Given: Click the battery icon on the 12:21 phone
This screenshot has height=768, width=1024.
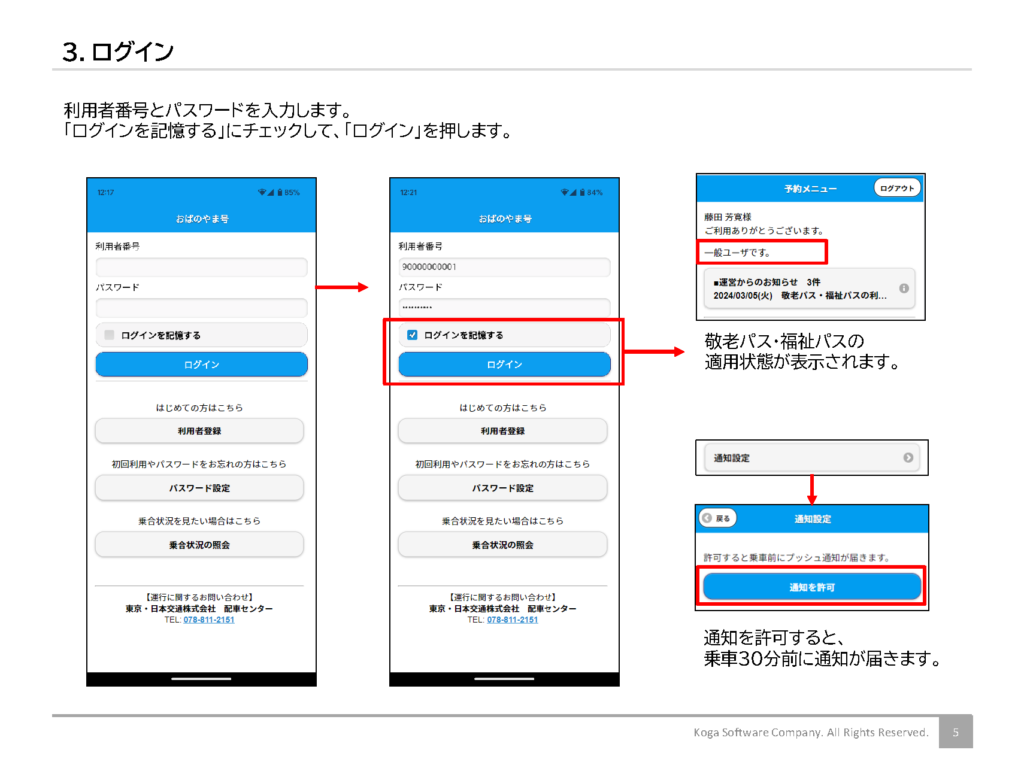Looking at the screenshot, I should (x=581, y=192).
